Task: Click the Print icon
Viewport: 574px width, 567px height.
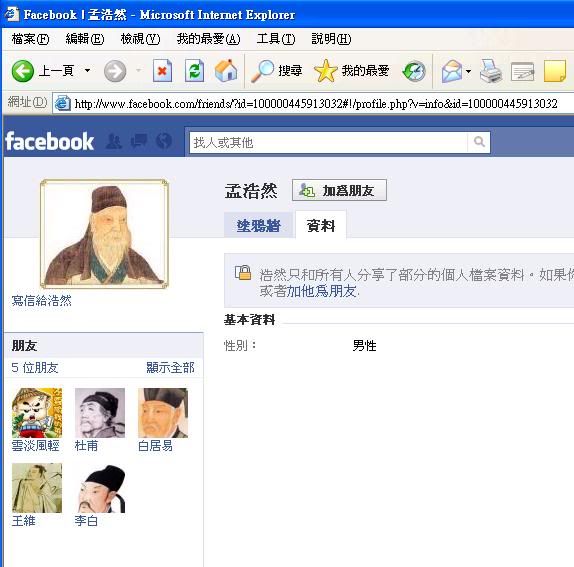Action: [491, 71]
